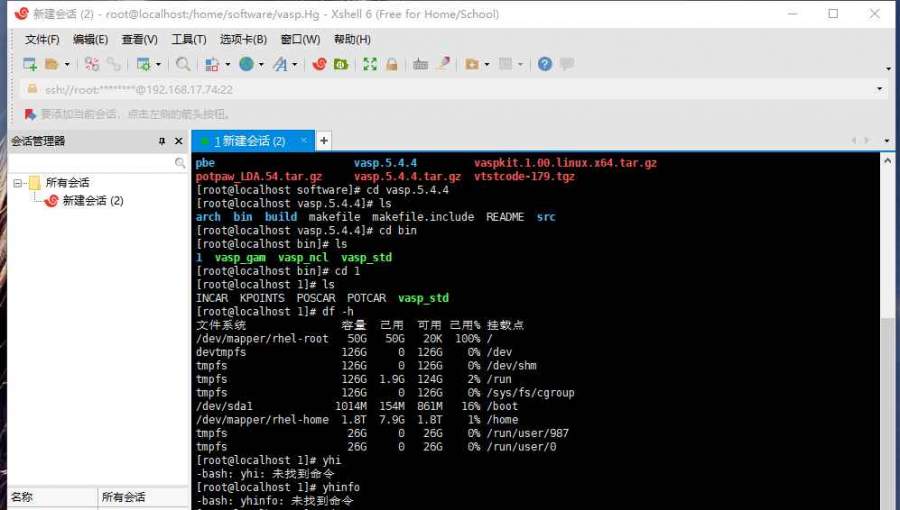This screenshot has height=510, width=900.
Task: Launch Xftp with the red swirl icon
Action: (320, 64)
